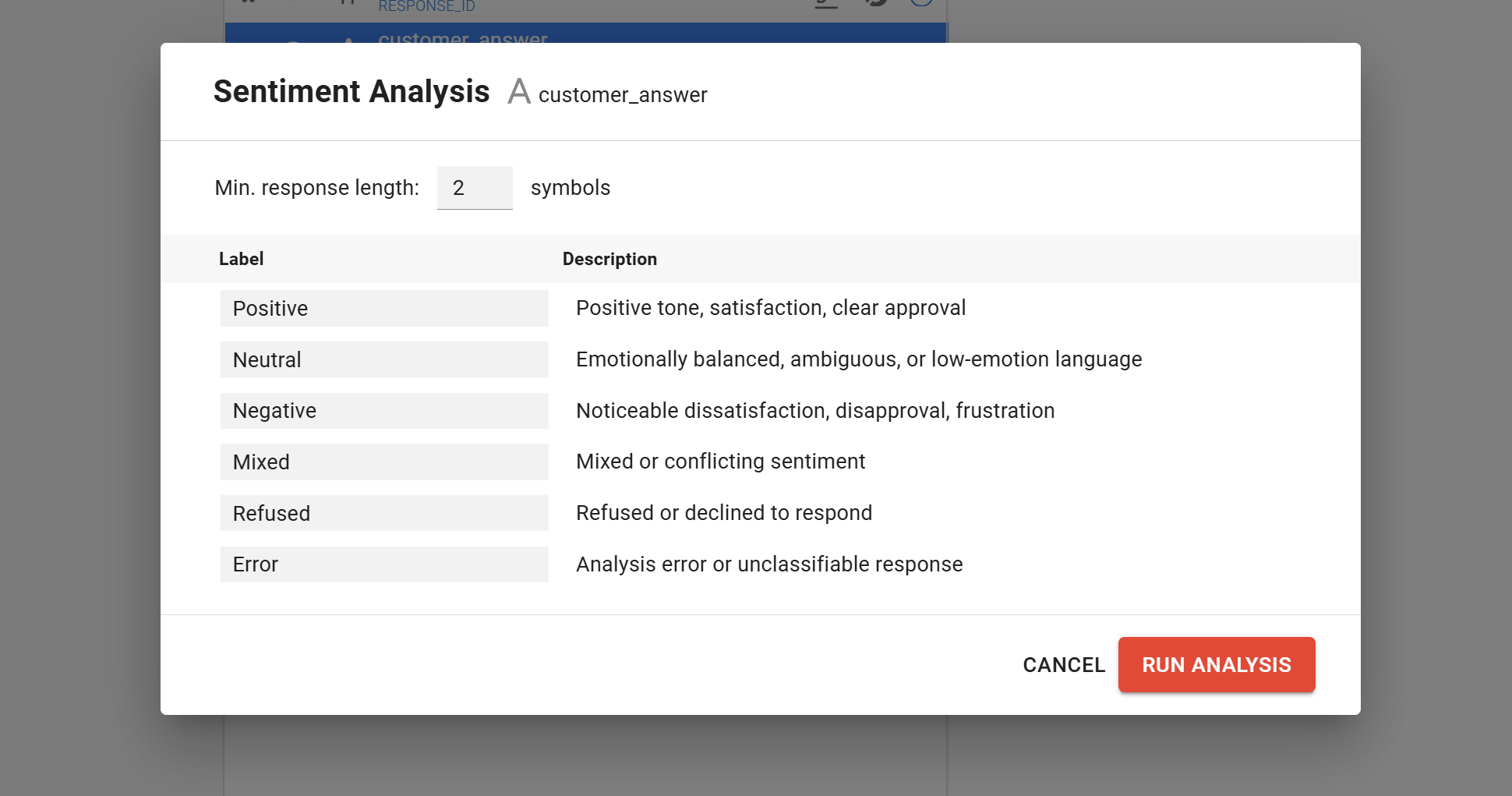Select the Refused label field
The width and height of the screenshot is (1512, 796).
click(383, 513)
